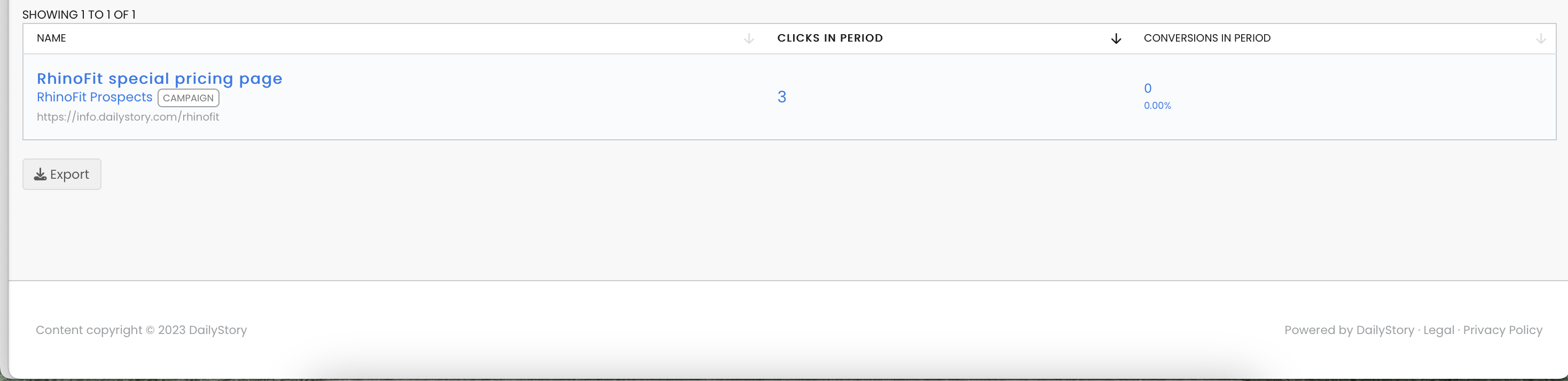Select the CLICKS IN PERIOD column header

[829, 38]
